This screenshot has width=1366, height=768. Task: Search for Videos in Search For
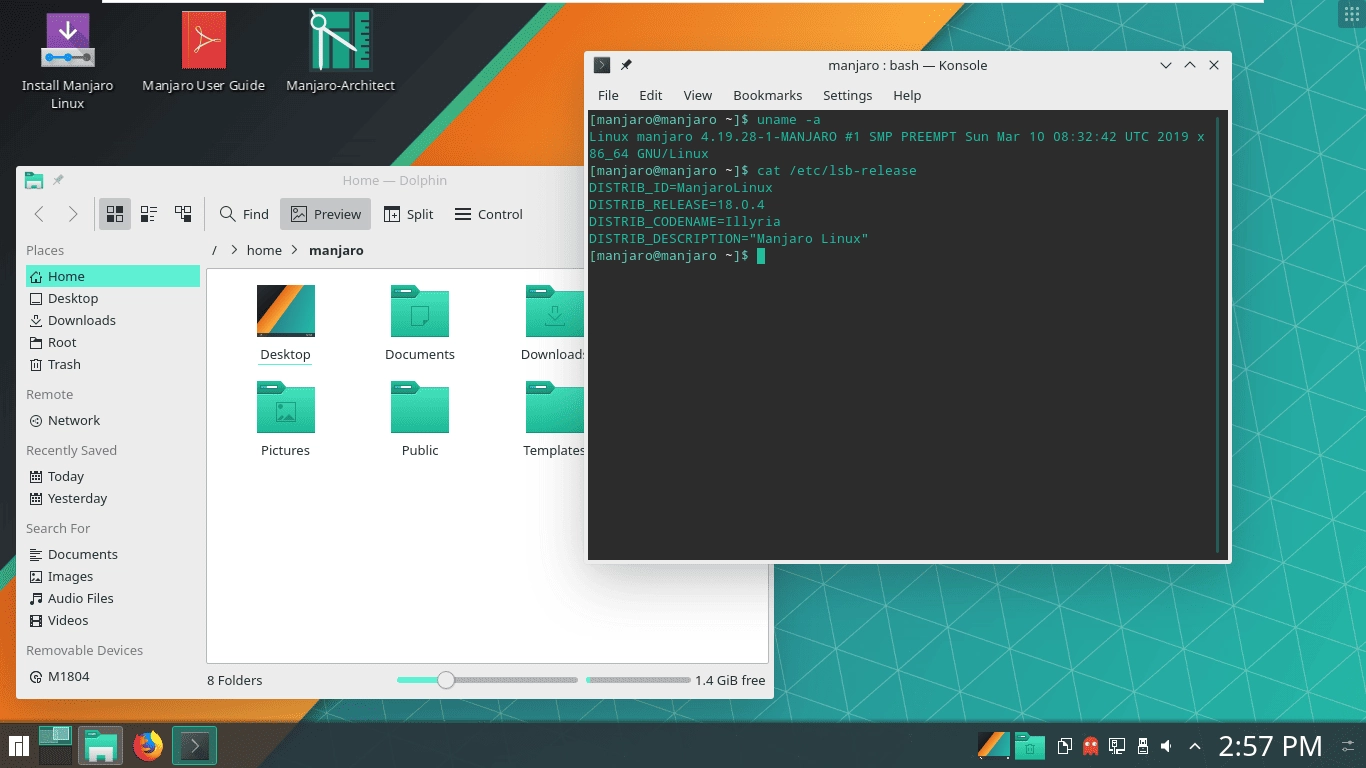pyautogui.click(x=113, y=620)
